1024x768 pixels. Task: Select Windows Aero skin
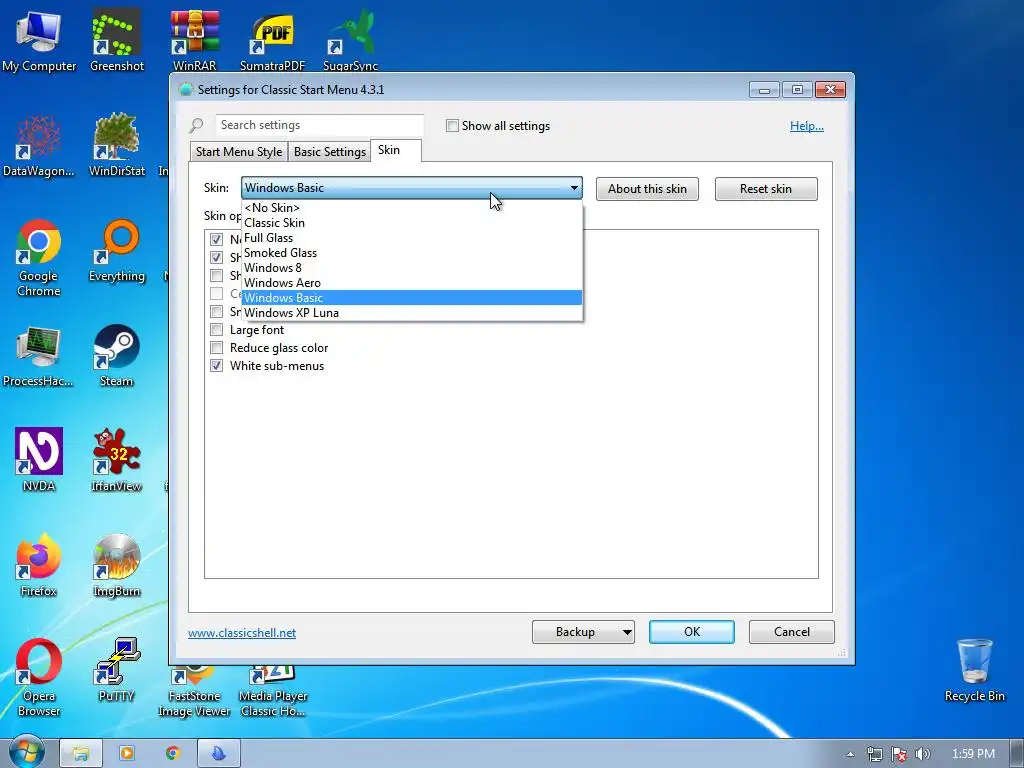coord(411,283)
